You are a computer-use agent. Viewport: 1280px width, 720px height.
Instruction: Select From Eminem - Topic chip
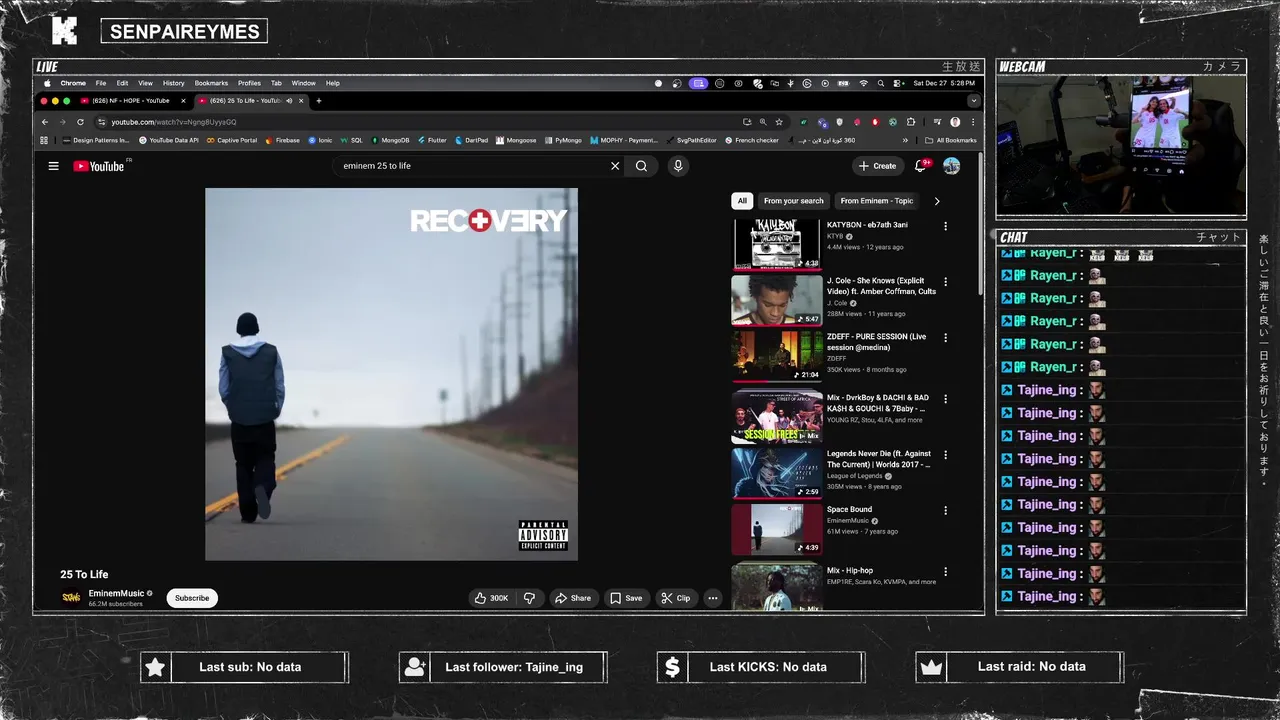(877, 201)
